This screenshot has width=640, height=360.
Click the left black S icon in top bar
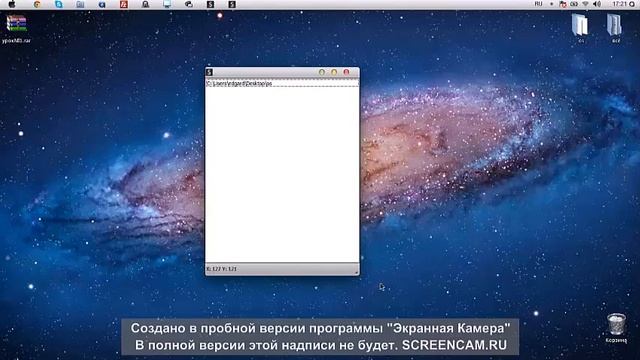pyautogui.click(x=210, y=4)
